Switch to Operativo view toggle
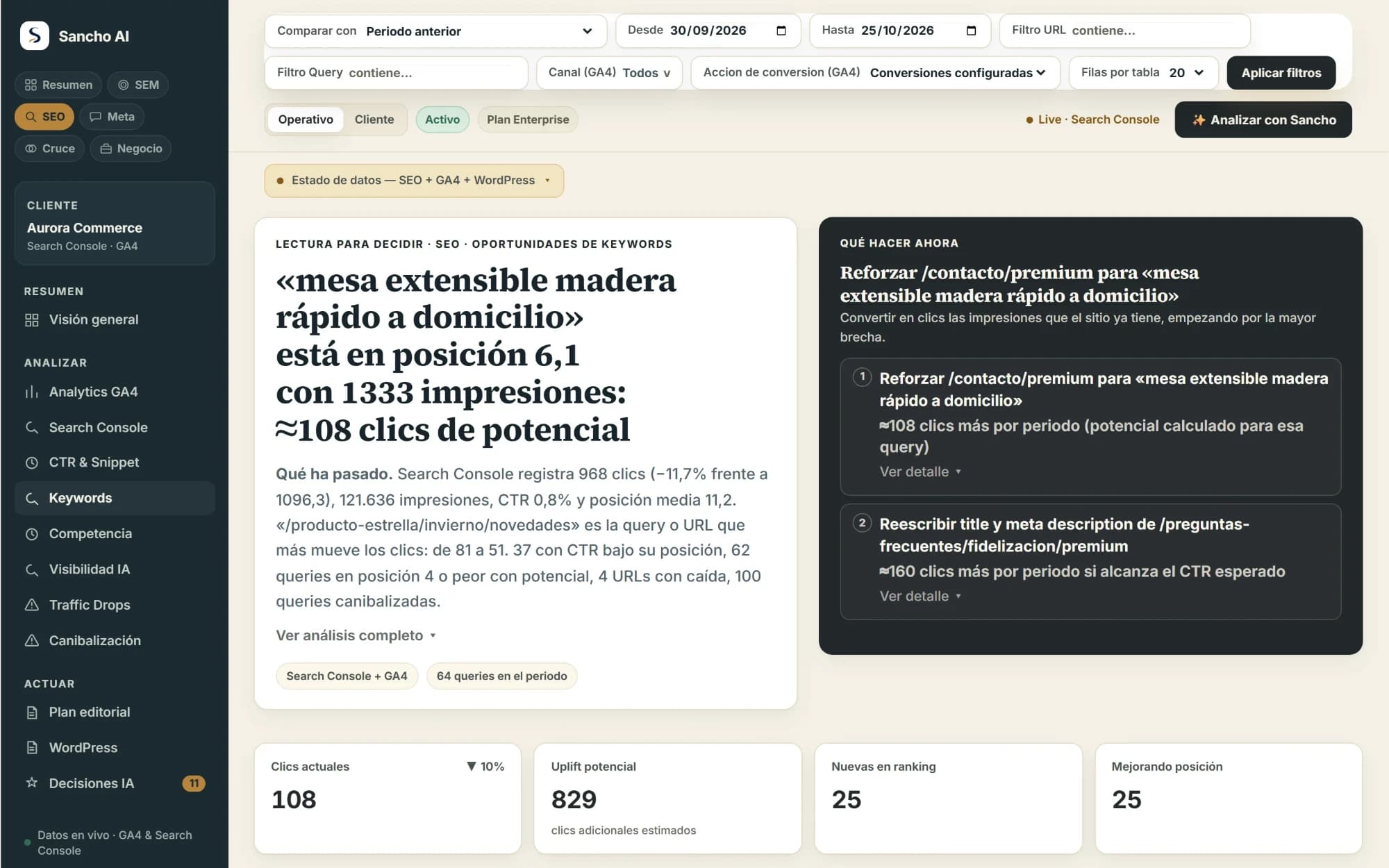This screenshot has height=868, width=1389. click(306, 119)
